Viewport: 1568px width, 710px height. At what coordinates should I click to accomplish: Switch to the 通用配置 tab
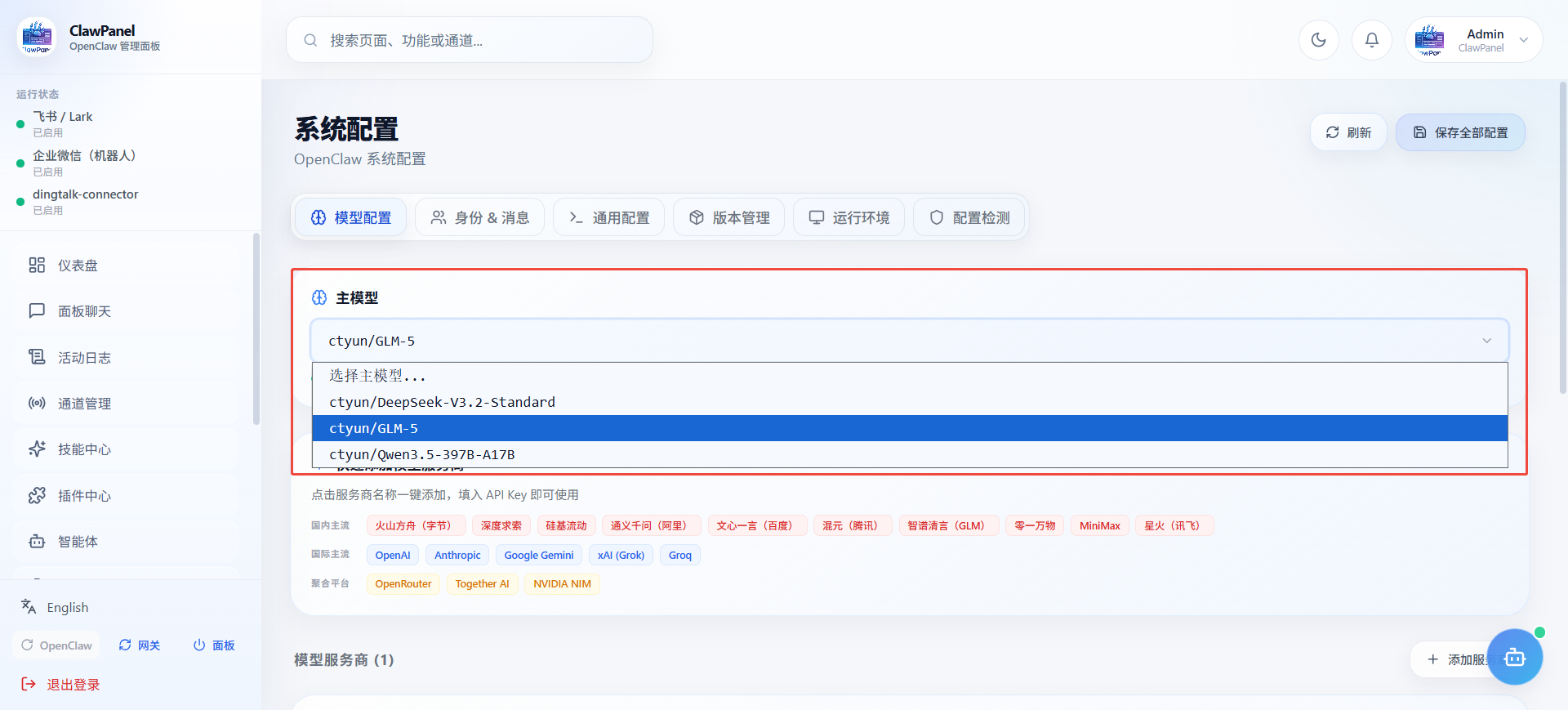[608, 218]
